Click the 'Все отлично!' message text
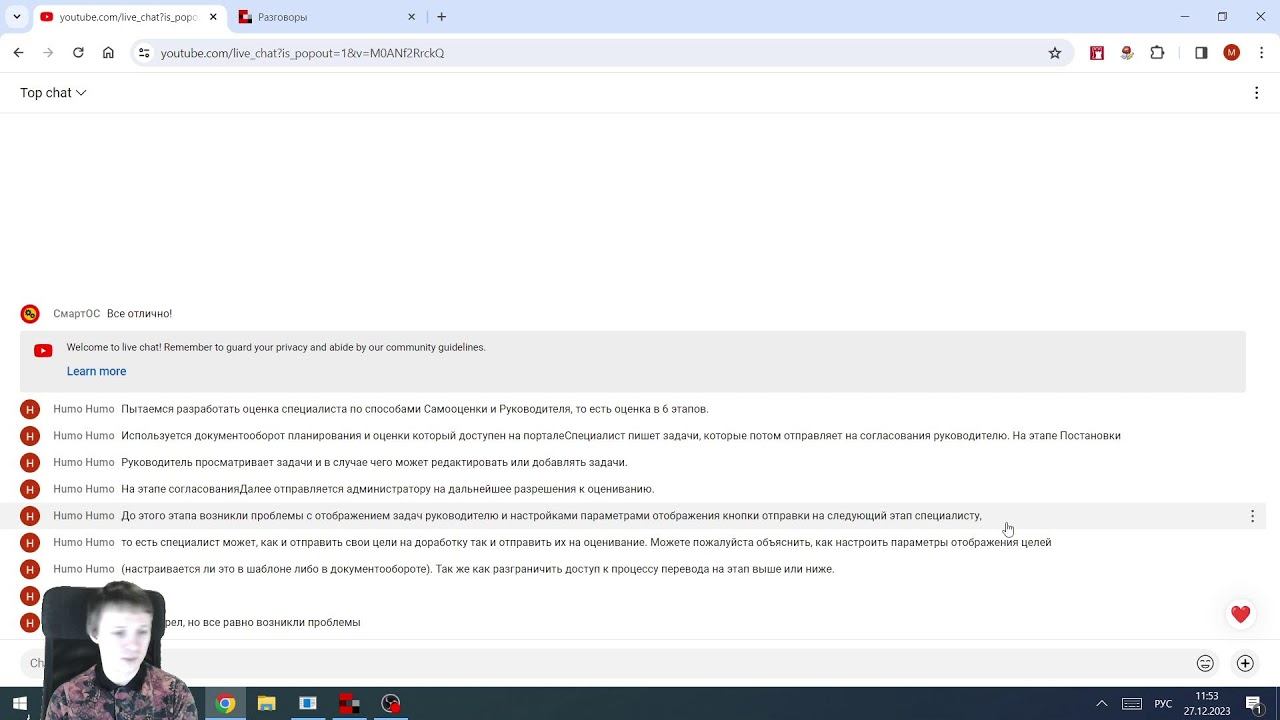Screen dimensions: 1280x720 139,314
